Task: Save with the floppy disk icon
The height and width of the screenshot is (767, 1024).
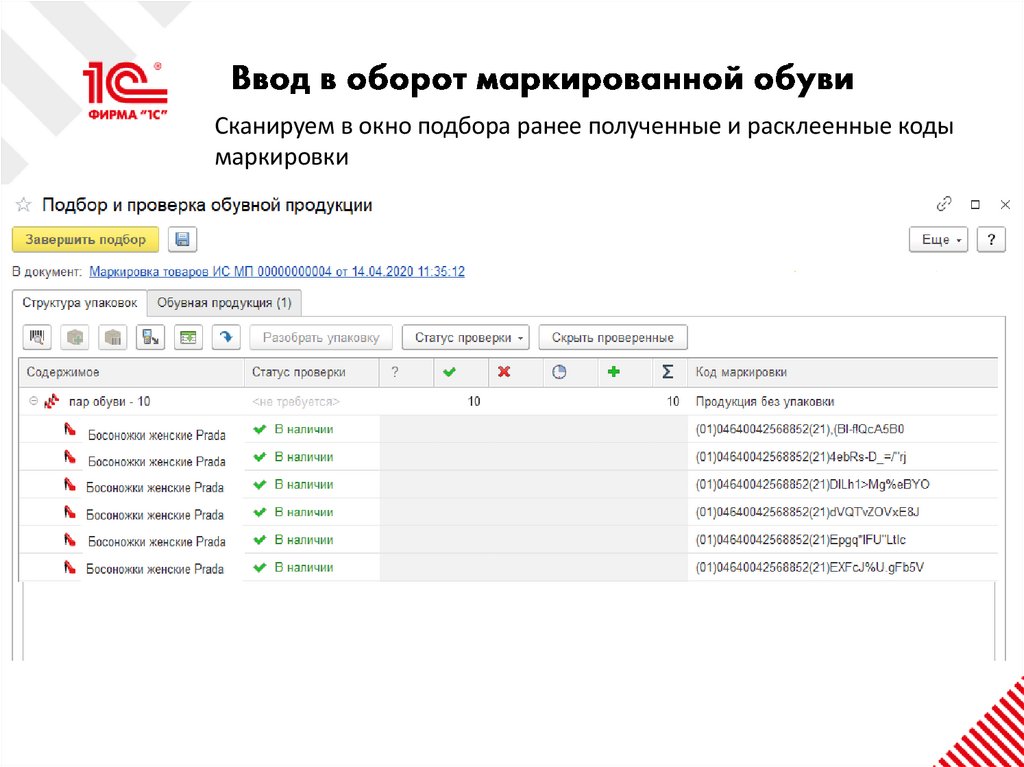Action: (x=183, y=240)
